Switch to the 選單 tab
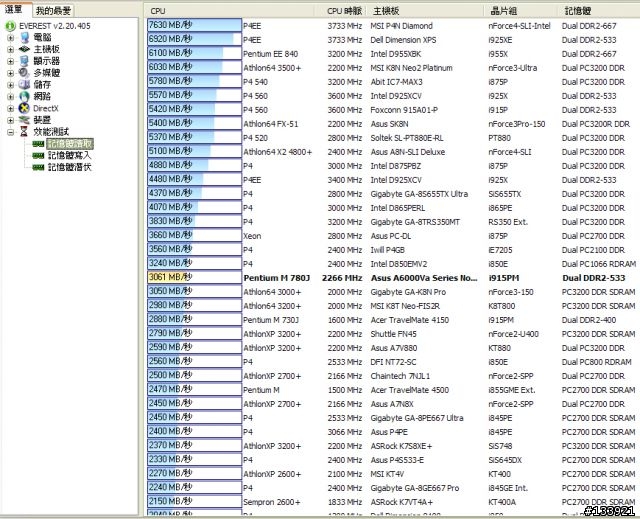Screen dimensions: 640x519 point(14,9)
